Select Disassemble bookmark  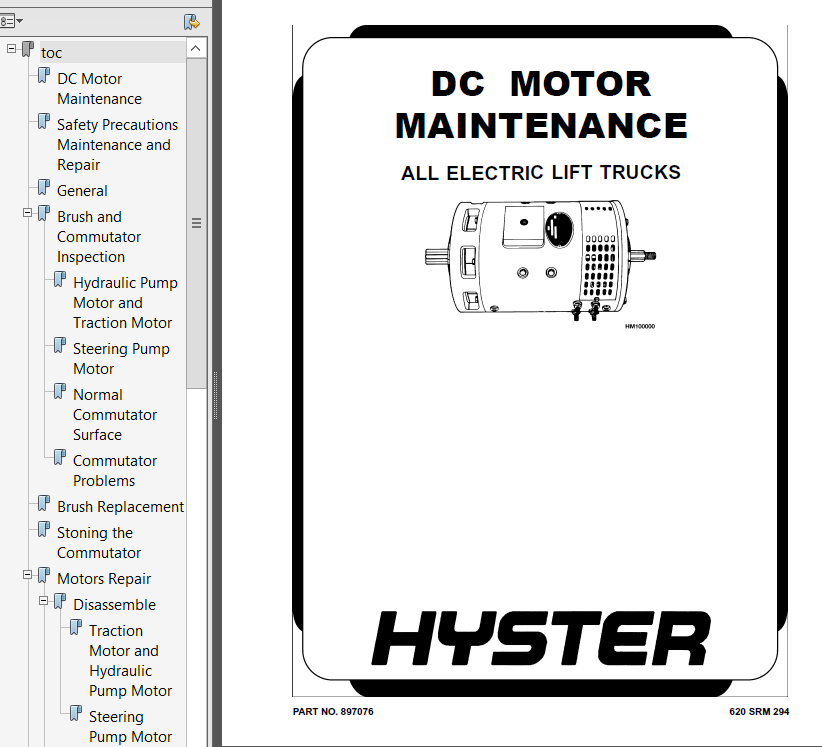(114, 605)
